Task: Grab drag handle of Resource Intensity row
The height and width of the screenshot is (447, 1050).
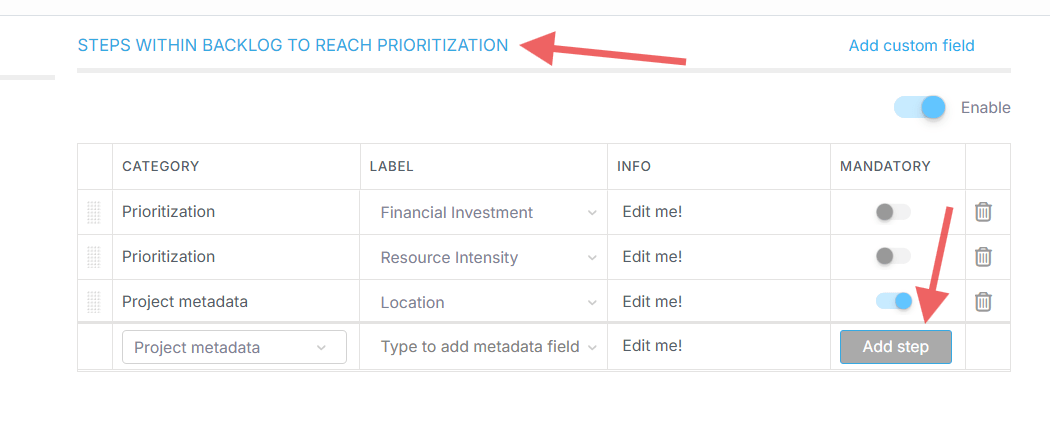Action: (x=94, y=257)
